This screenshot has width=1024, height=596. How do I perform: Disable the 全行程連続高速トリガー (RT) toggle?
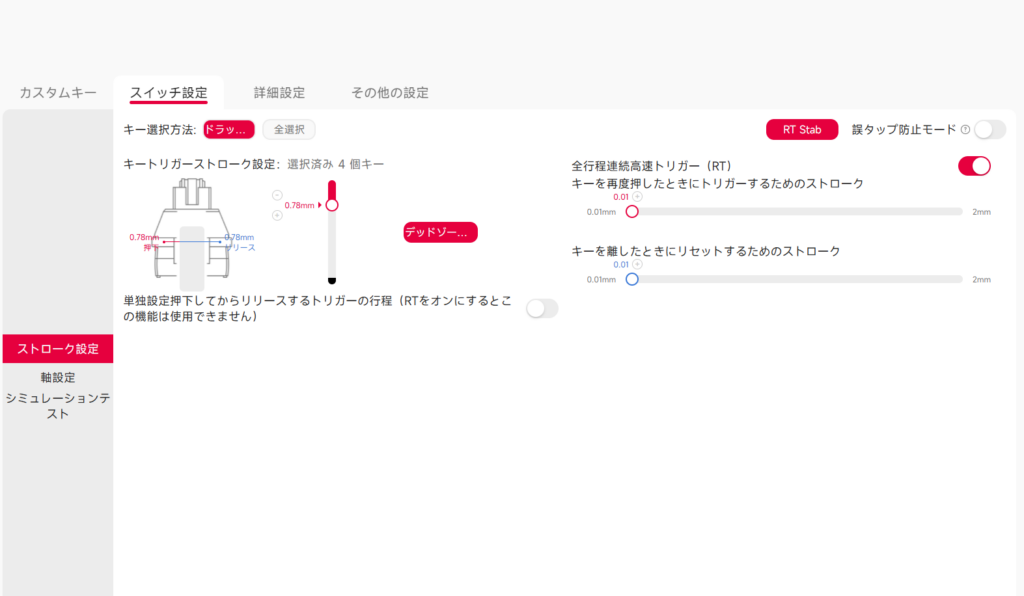(974, 166)
